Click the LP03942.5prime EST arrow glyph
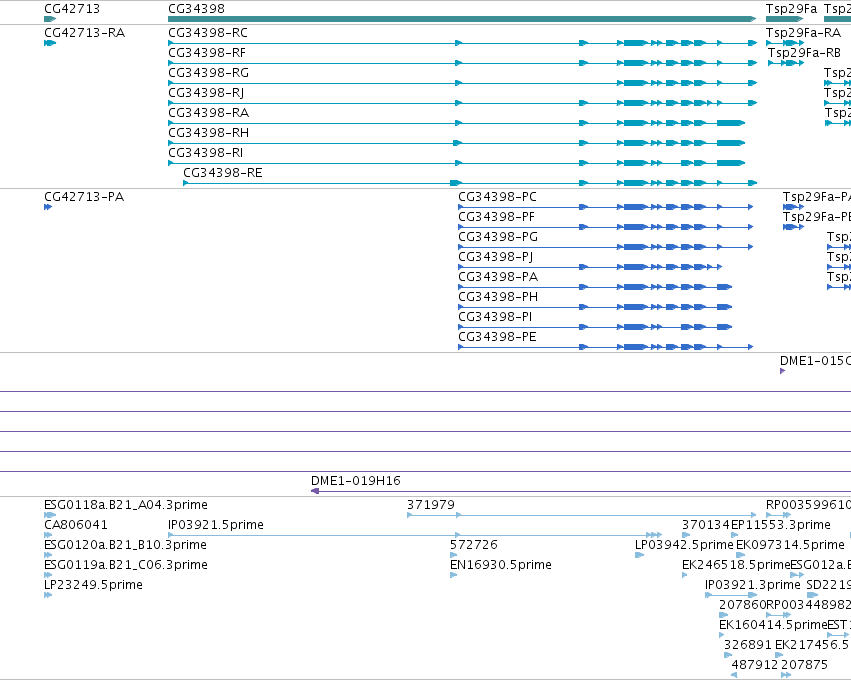 tap(640, 555)
